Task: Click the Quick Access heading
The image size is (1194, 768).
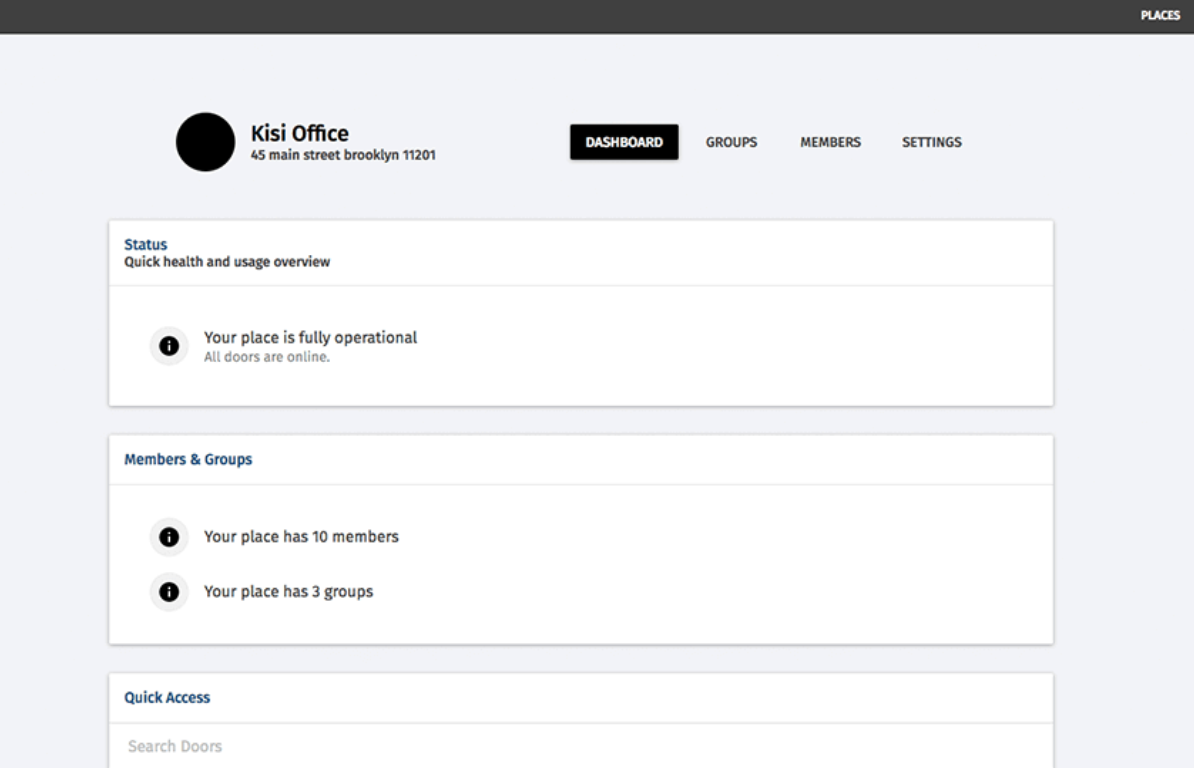Action: (167, 698)
